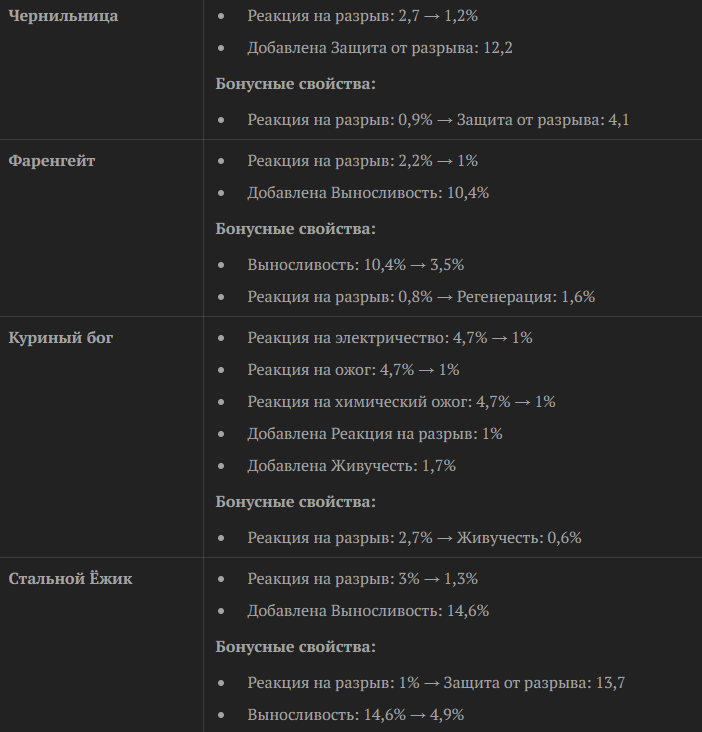Click the "Фаренгейт" artifact name
Viewport: 702px width, 732px height.
click(x=52, y=160)
